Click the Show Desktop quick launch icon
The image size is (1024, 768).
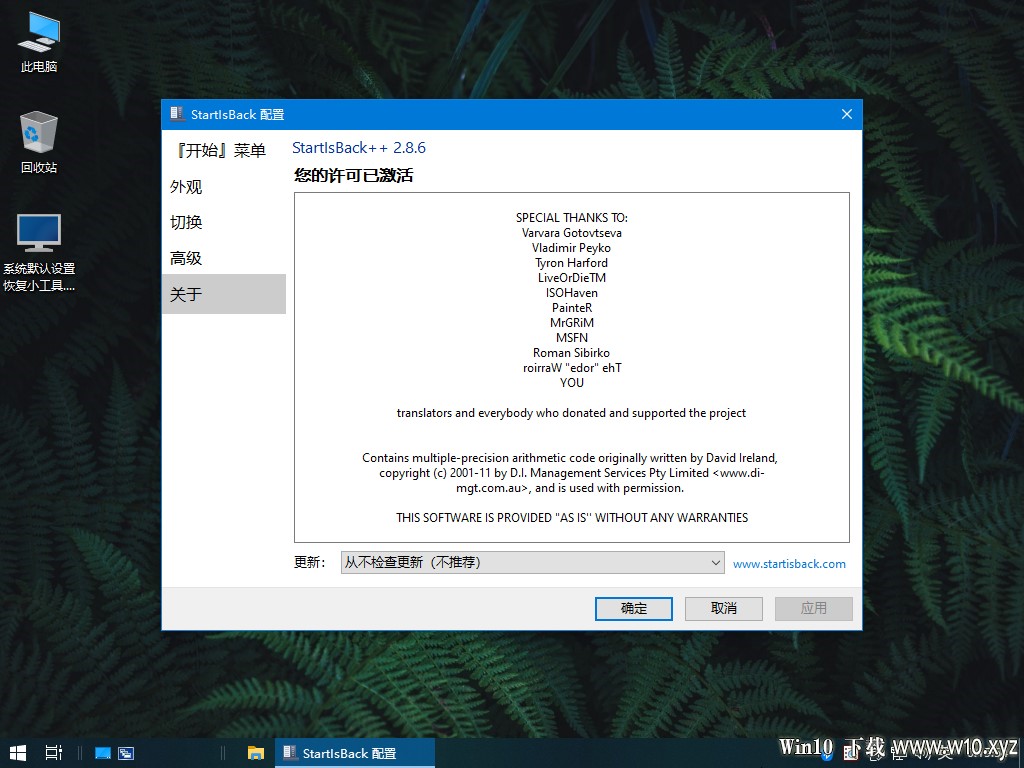click(x=103, y=753)
